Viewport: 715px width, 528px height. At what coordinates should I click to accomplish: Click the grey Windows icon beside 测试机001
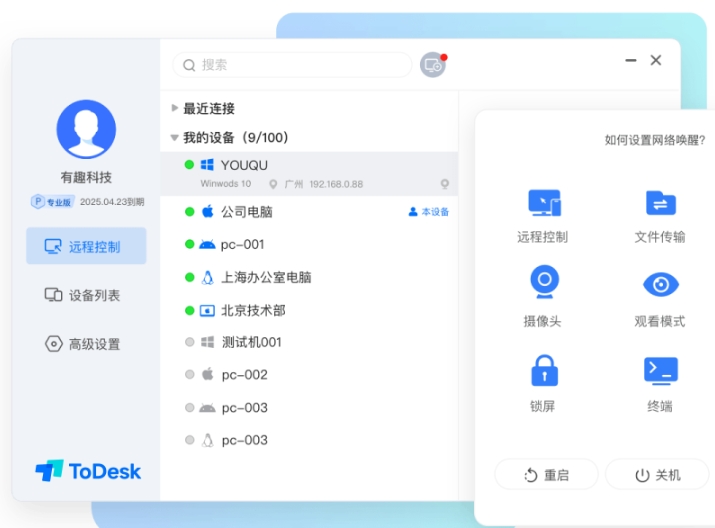tap(207, 342)
